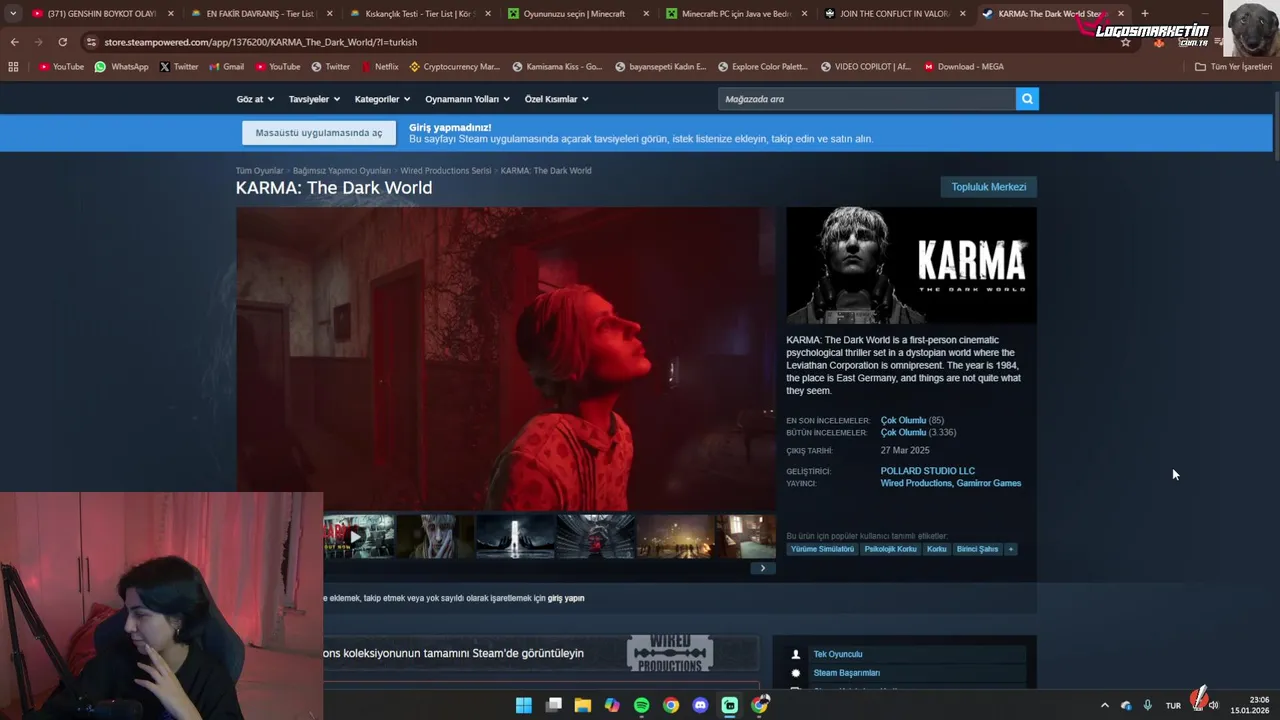
Task: Click the Wired Productions Serisi breadcrumb
Action: 446,171
